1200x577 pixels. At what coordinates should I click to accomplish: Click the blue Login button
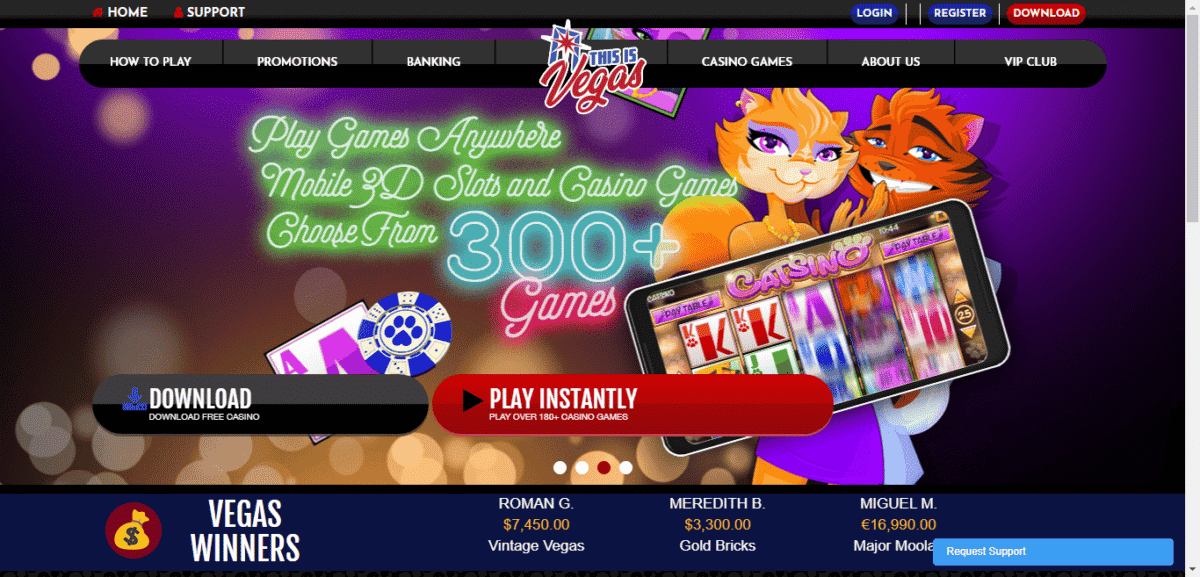pyautogui.click(x=874, y=13)
